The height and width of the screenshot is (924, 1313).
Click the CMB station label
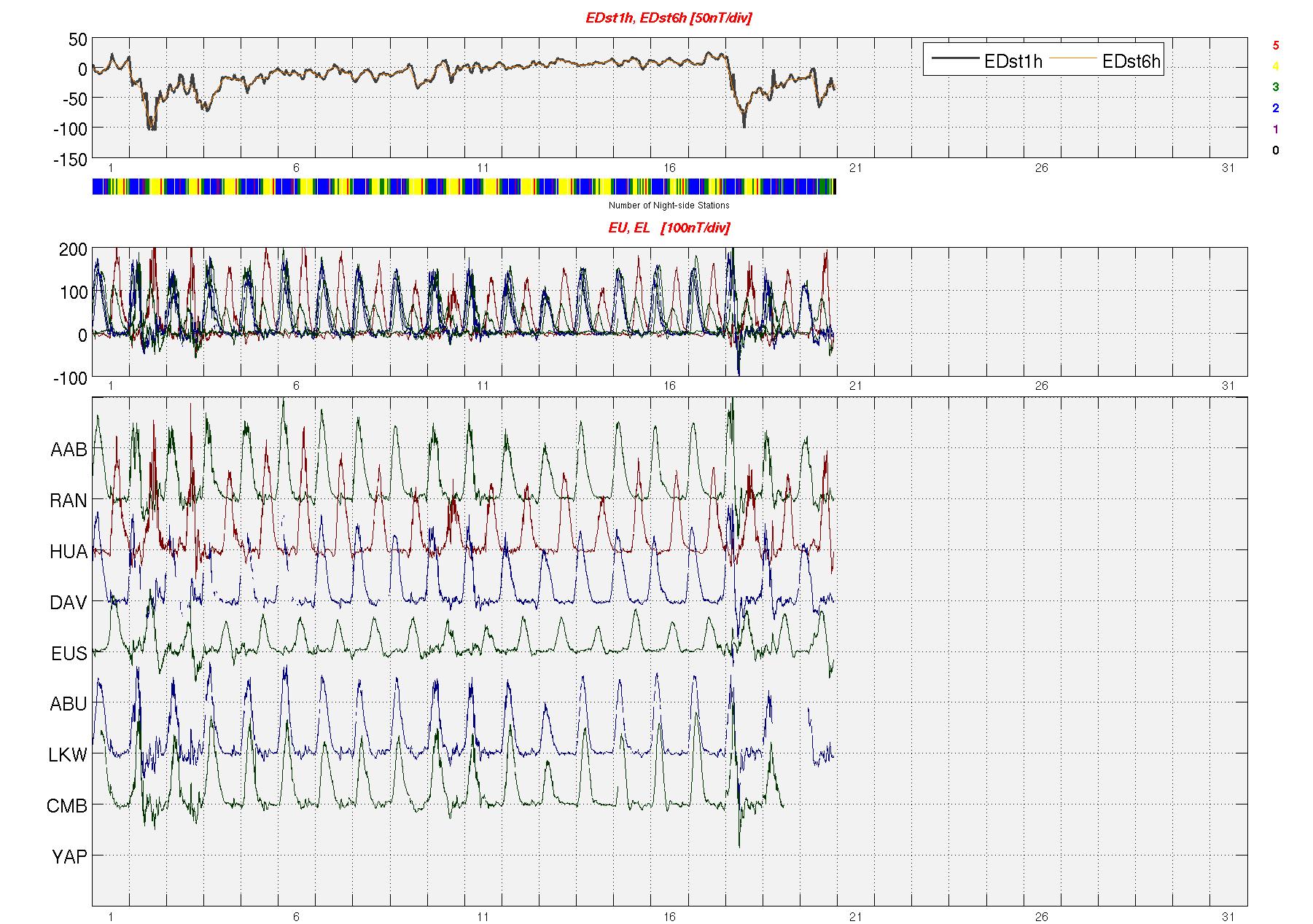(x=67, y=807)
